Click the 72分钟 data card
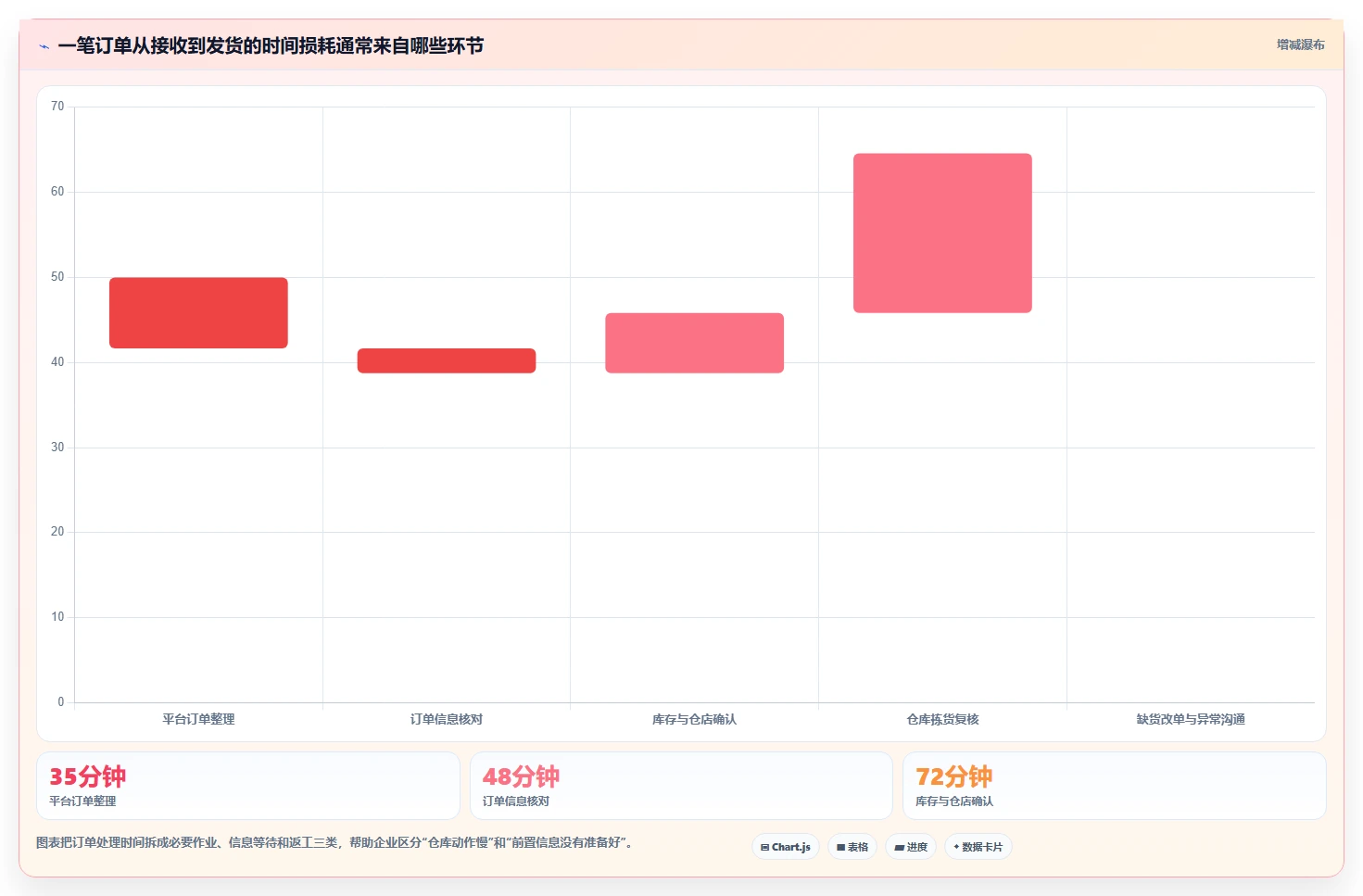Viewport: 1363px width, 896px height. coord(1115,786)
